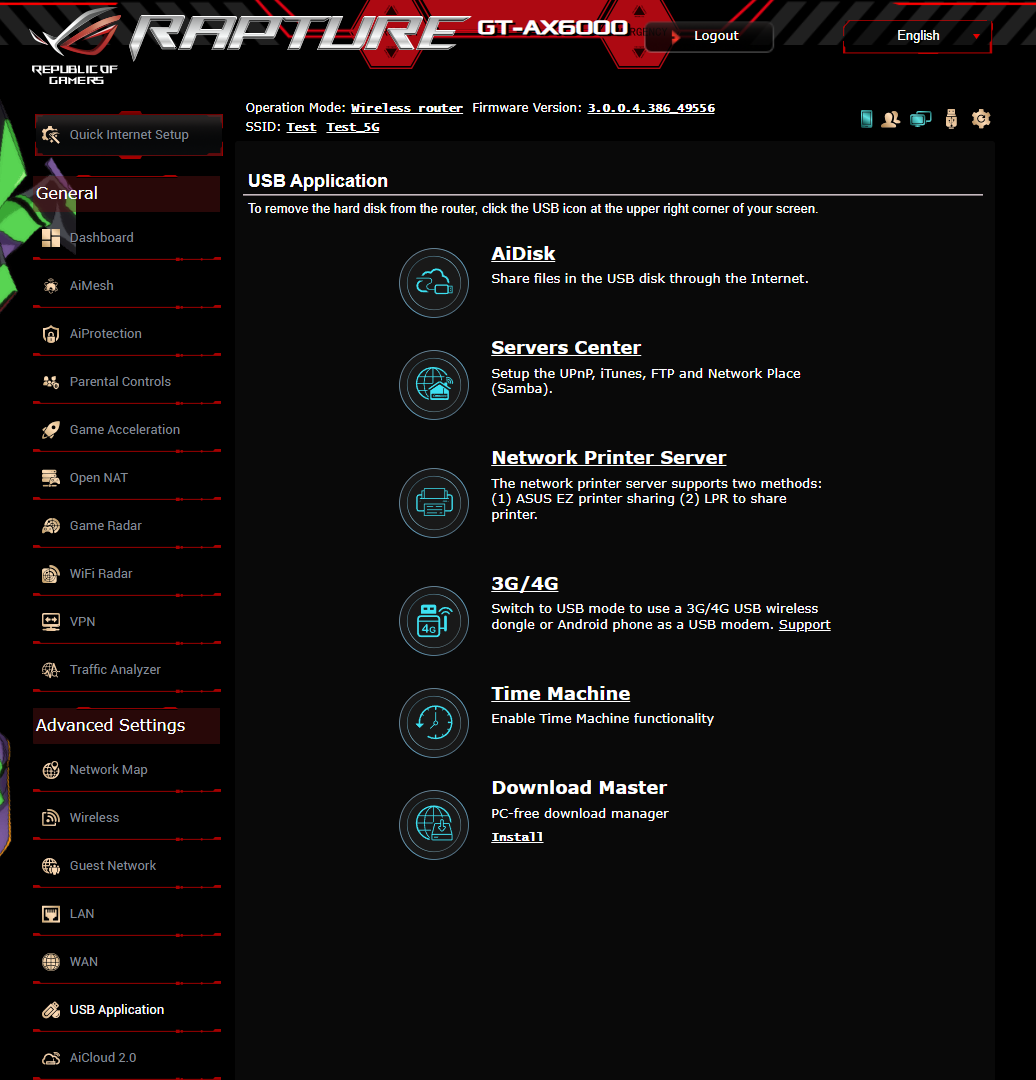The height and width of the screenshot is (1080, 1036).
Task: Click the settings gear icon in header
Action: [x=981, y=119]
